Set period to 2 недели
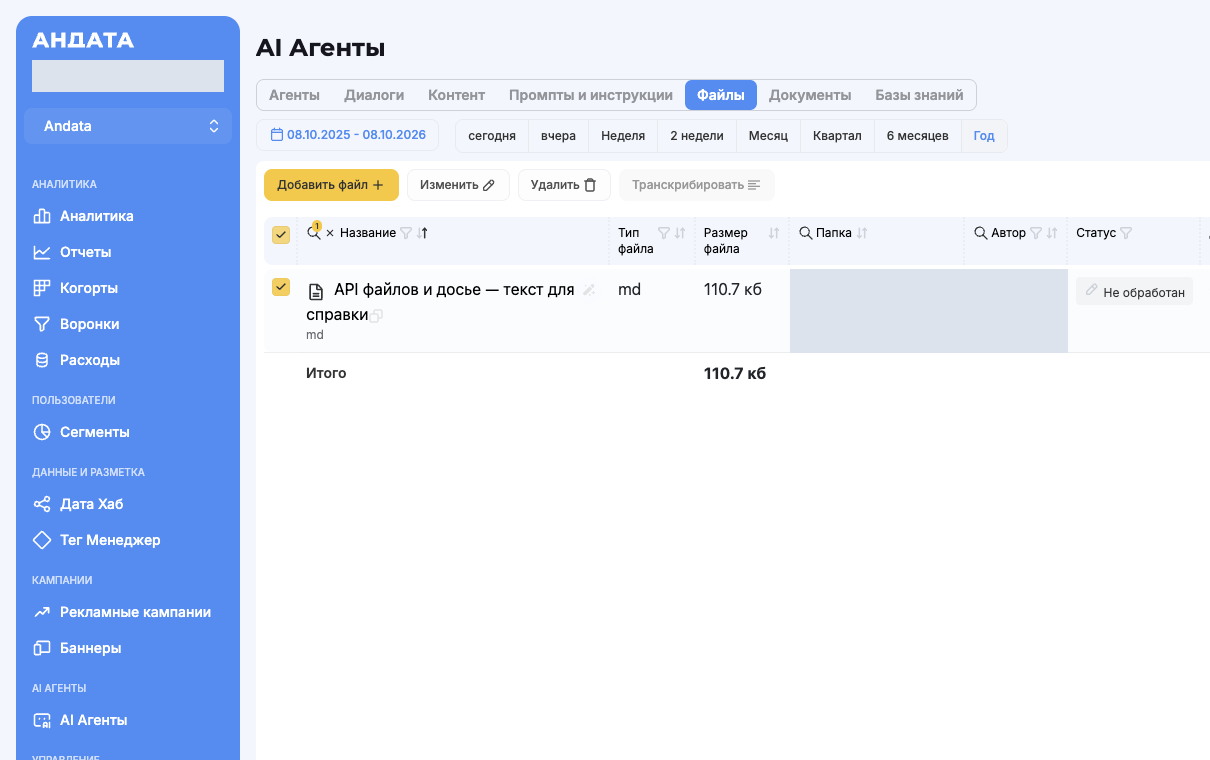Screen dimensions: 1210x760 [x=697, y=136]
